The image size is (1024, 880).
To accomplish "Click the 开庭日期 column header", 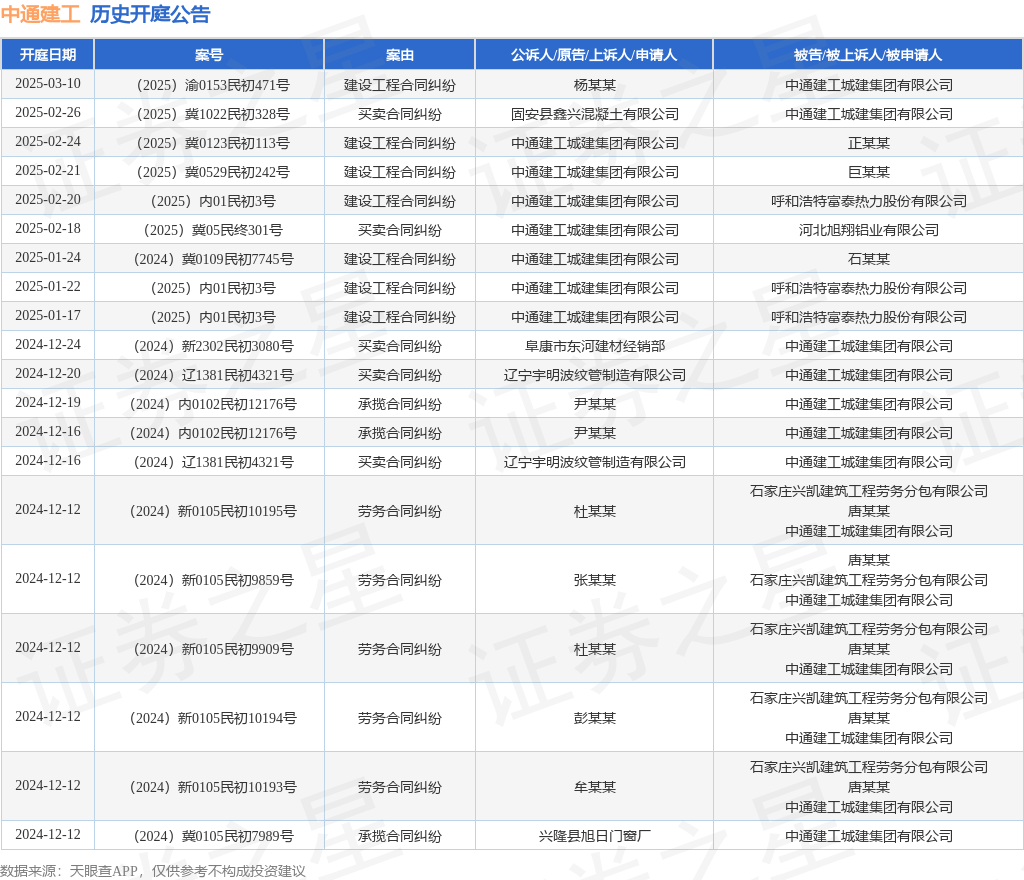I will [x=48, y=55].
